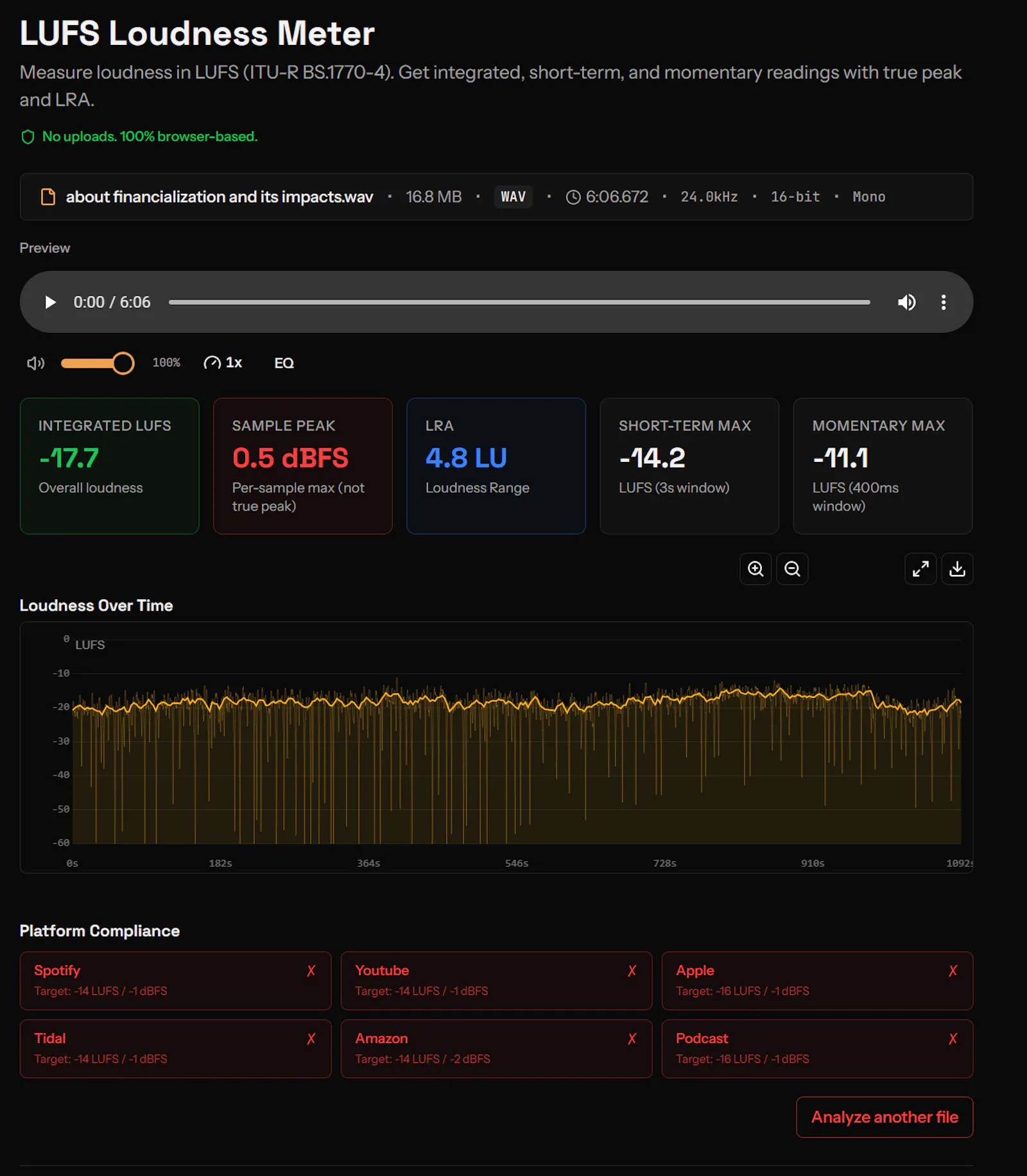The width and height of the screenshot is (1027, 1176).
Task: Click the Mono channel text
Action: click(868, 197)
